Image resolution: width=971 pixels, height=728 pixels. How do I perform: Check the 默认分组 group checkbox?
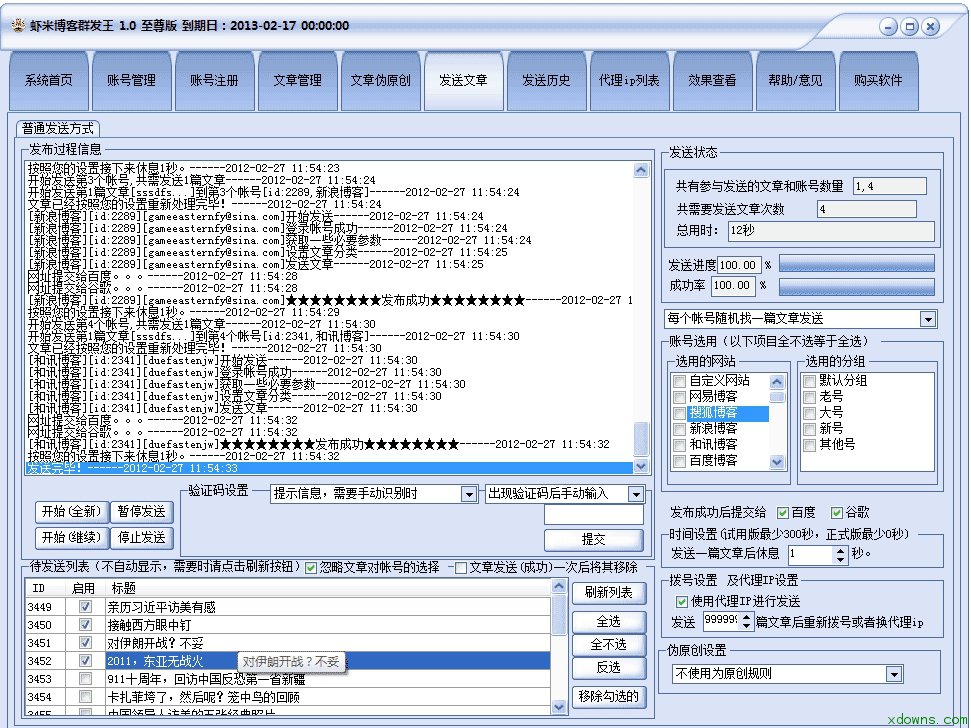pos(809,381)
